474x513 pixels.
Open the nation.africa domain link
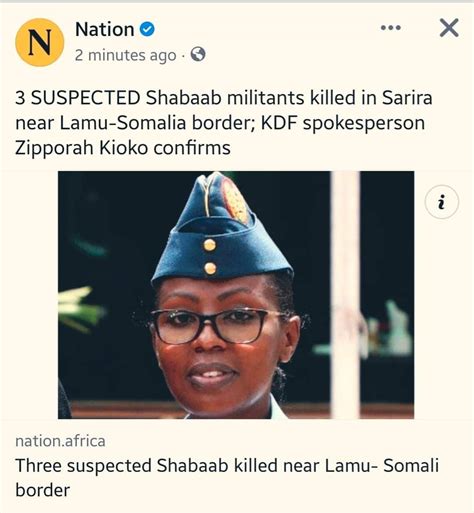(x=60, y=441)
